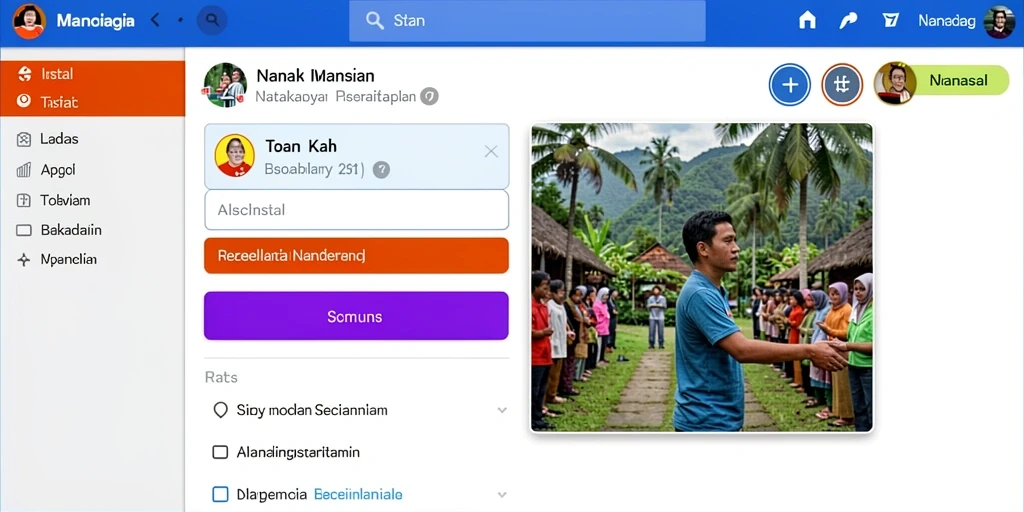Image resolution: width=1024 pixels, height=512 pixels.
Task: Click the Manoiagia profile avatar in header
Action: 29,21
